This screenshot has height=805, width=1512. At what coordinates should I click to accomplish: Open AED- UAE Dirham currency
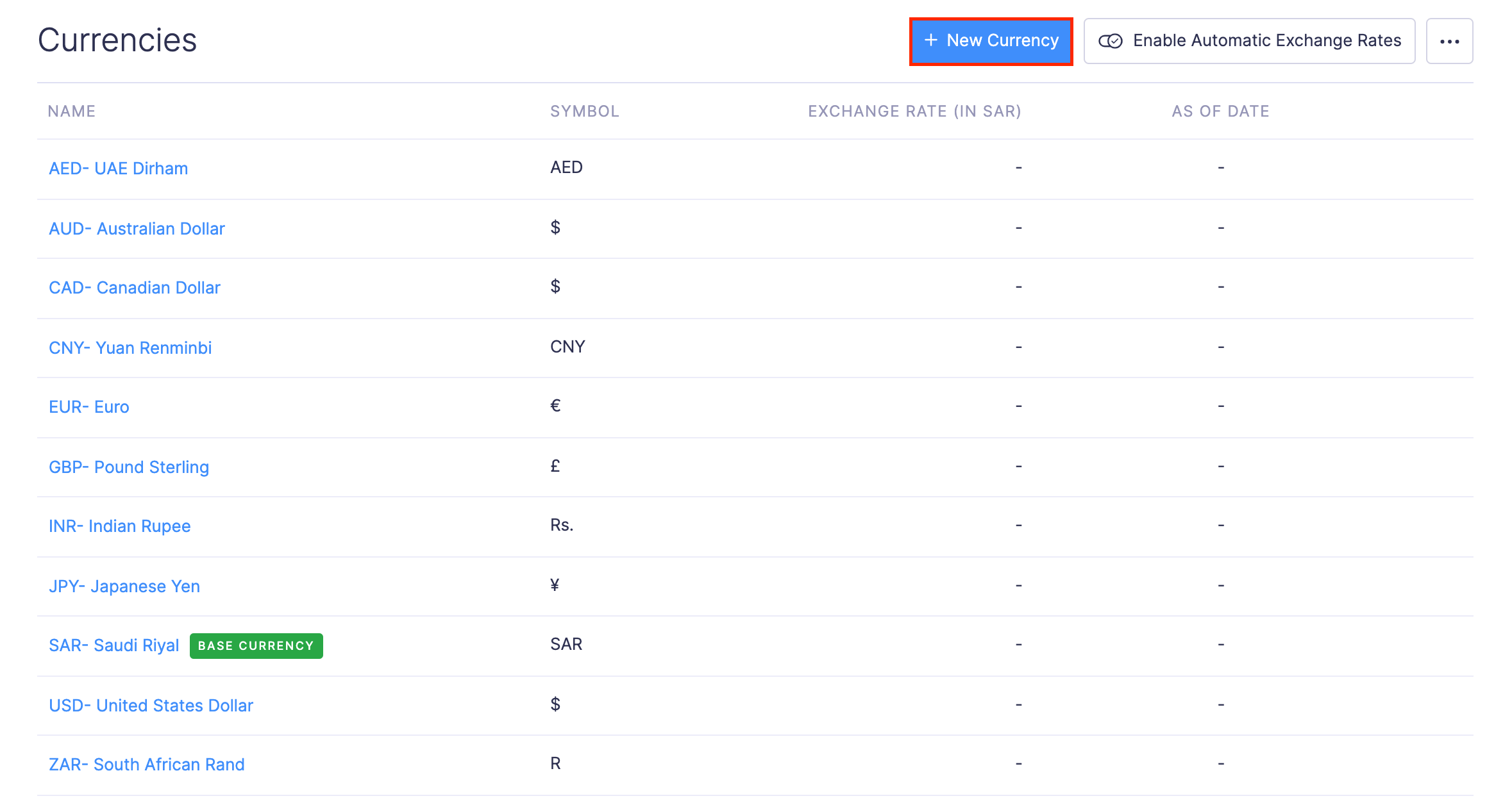point(118,169)
